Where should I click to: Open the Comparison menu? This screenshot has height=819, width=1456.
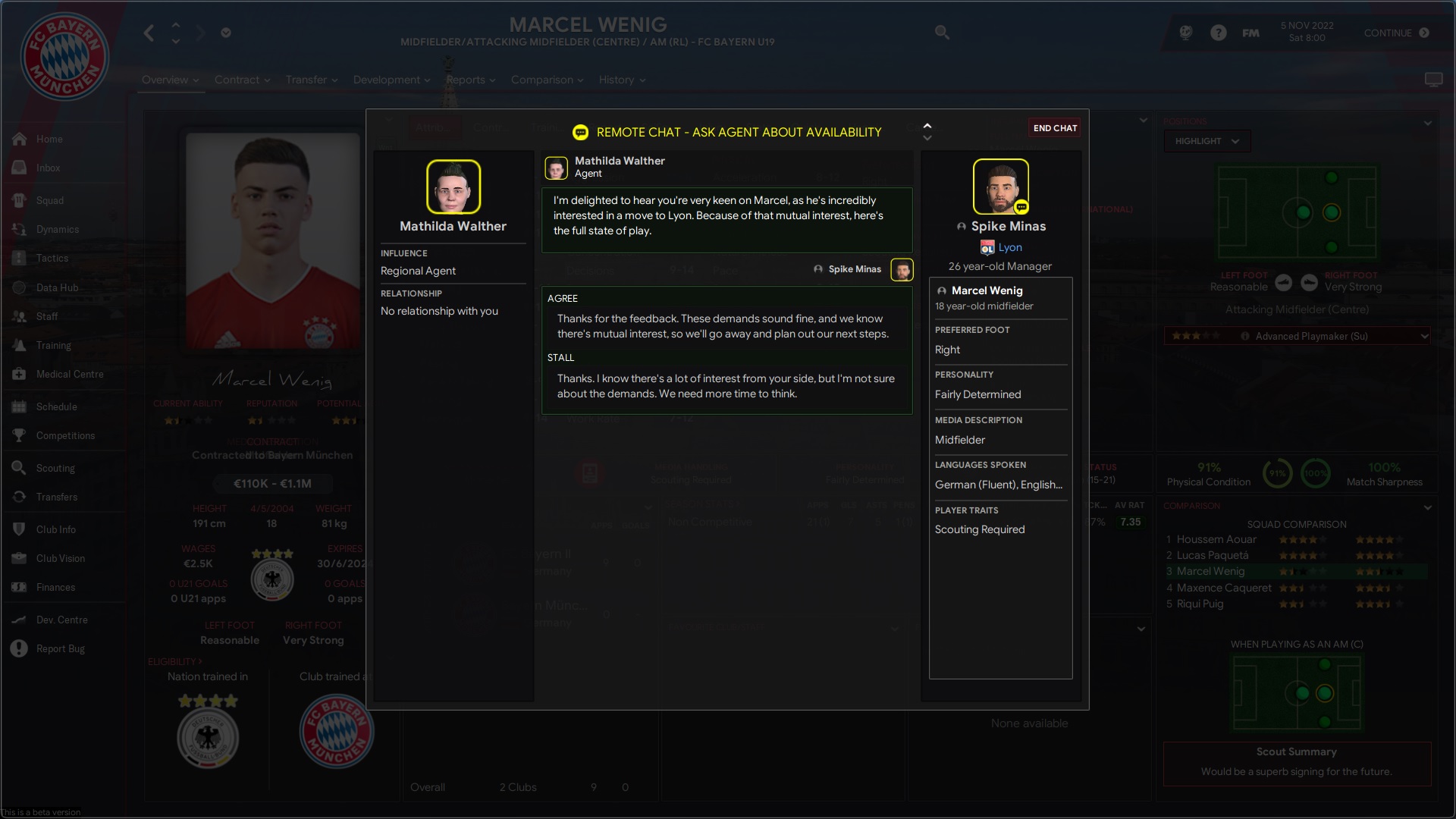click(x=547, y=80)
